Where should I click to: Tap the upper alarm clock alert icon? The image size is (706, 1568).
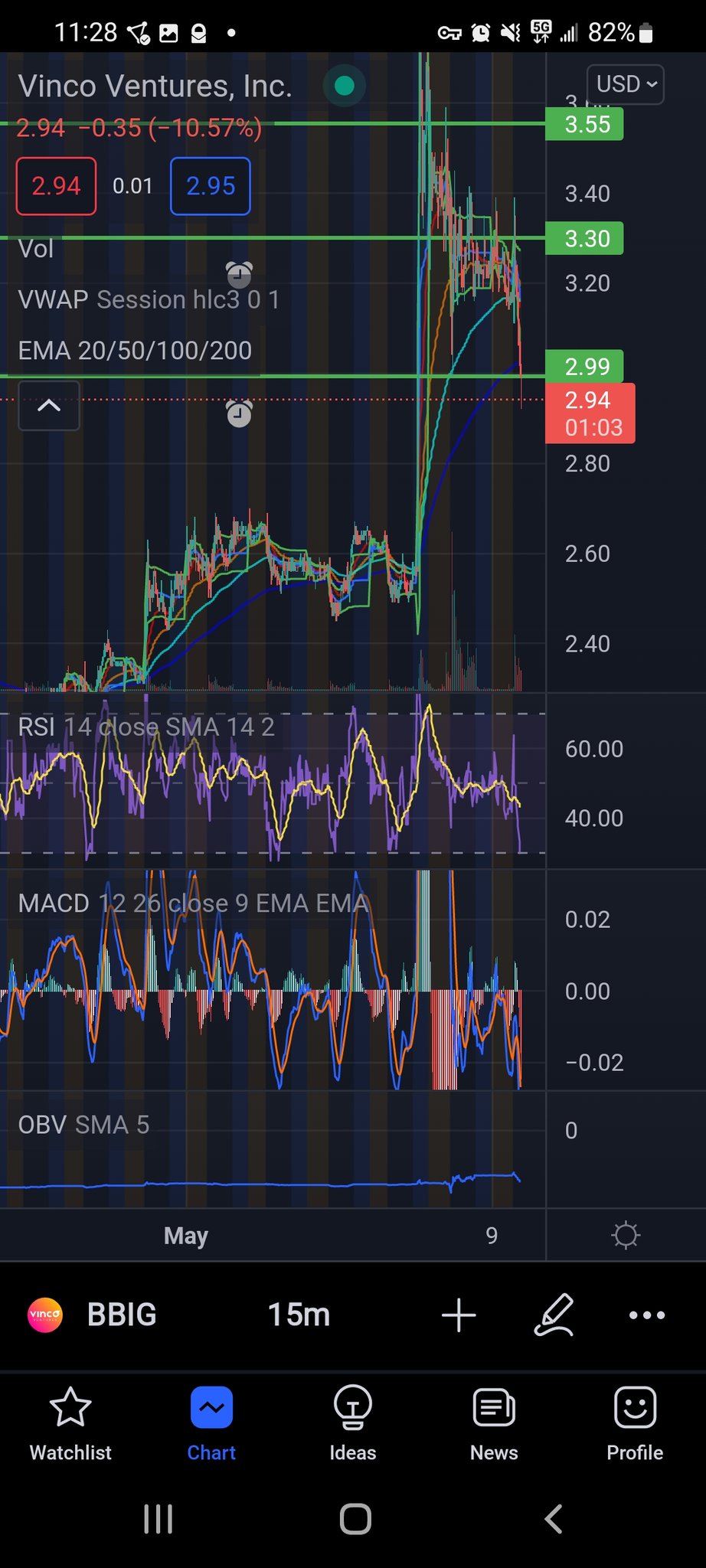tap(239, 274)
